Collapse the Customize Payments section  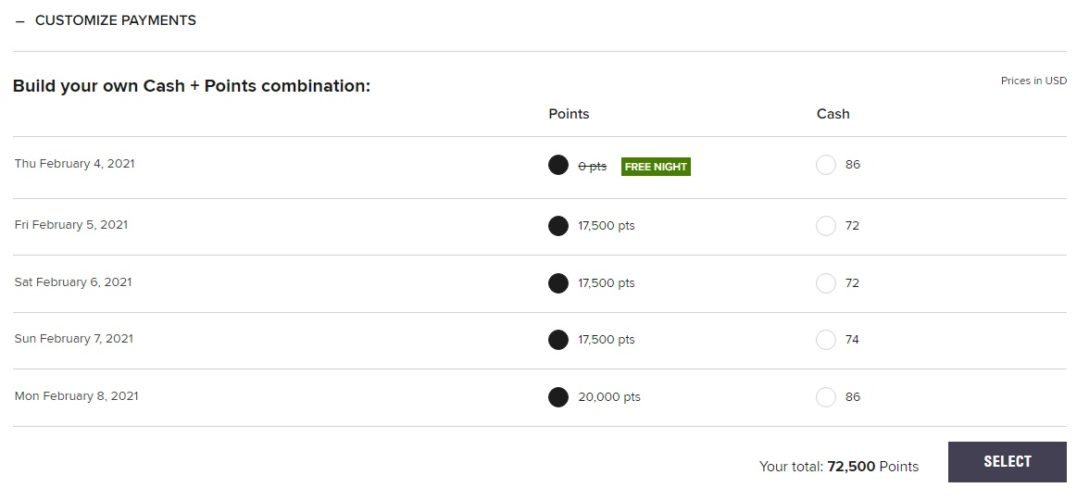(105, 20)
